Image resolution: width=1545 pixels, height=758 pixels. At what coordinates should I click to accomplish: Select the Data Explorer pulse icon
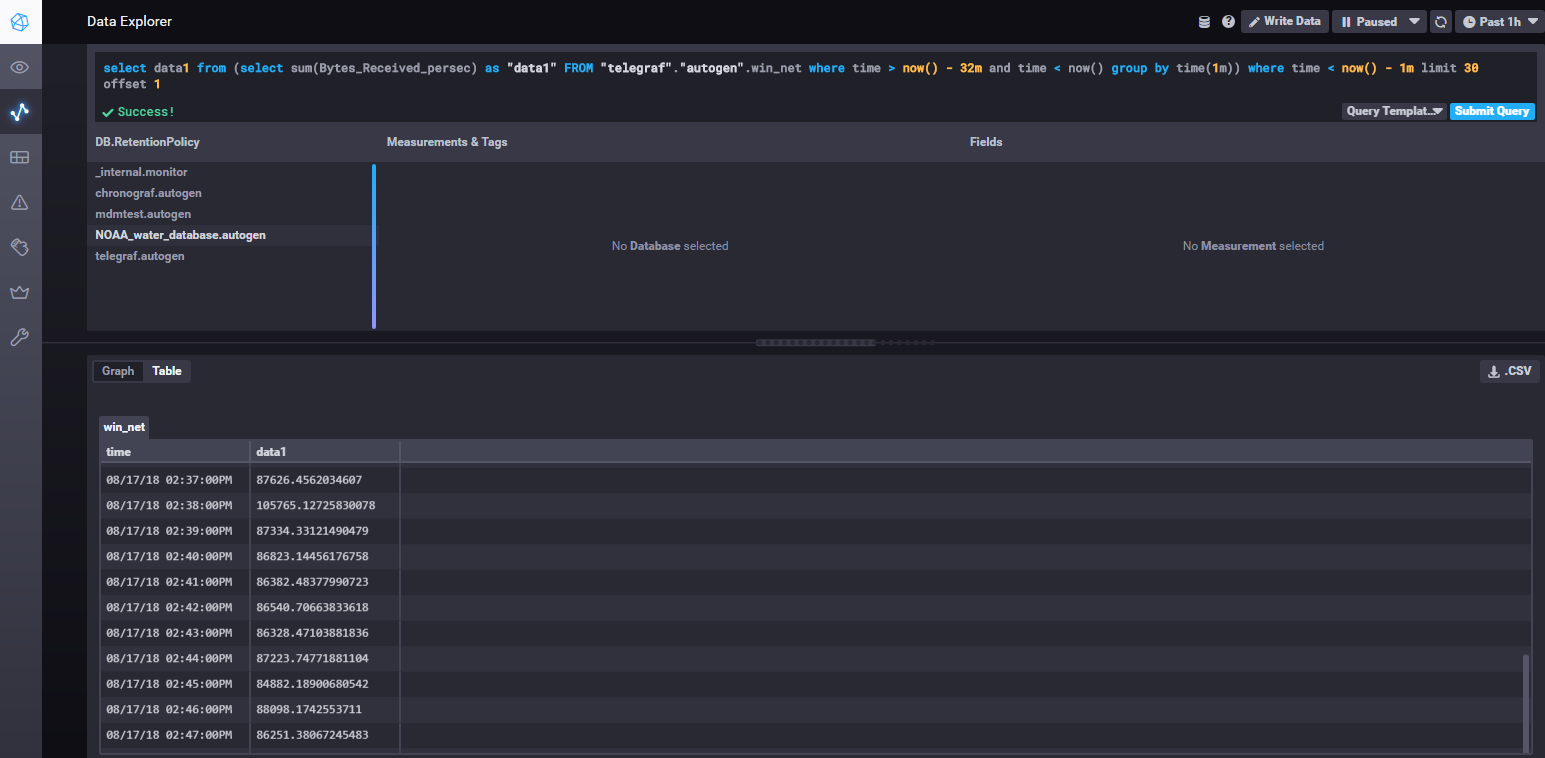(x=20, y=112)
